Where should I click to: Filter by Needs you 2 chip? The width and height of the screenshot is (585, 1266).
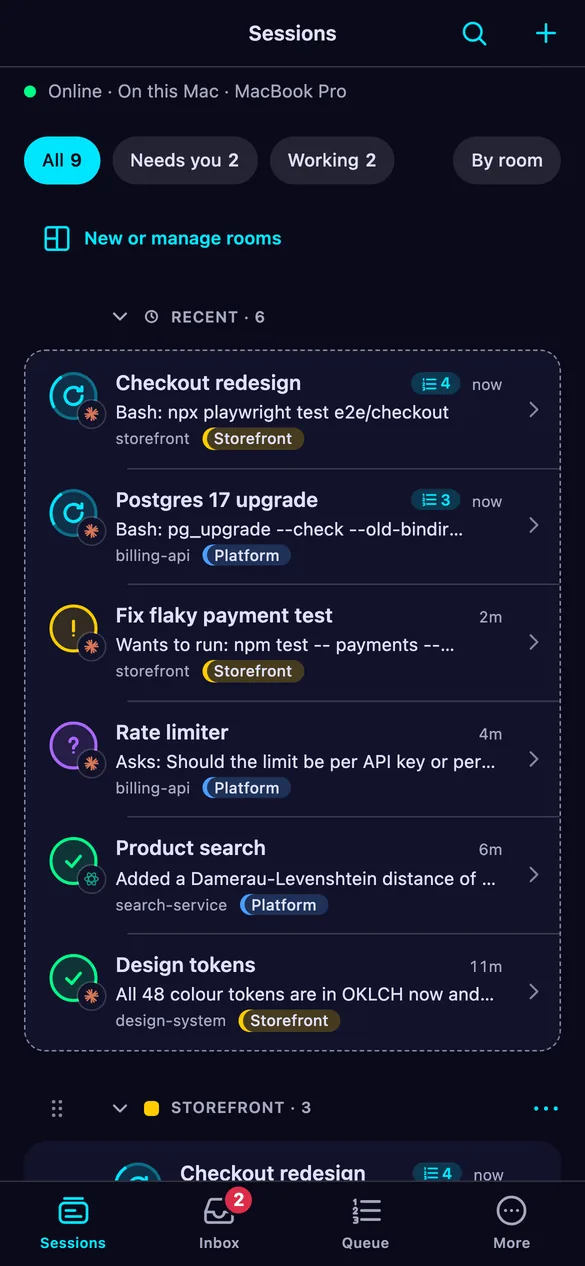(185, 160)
